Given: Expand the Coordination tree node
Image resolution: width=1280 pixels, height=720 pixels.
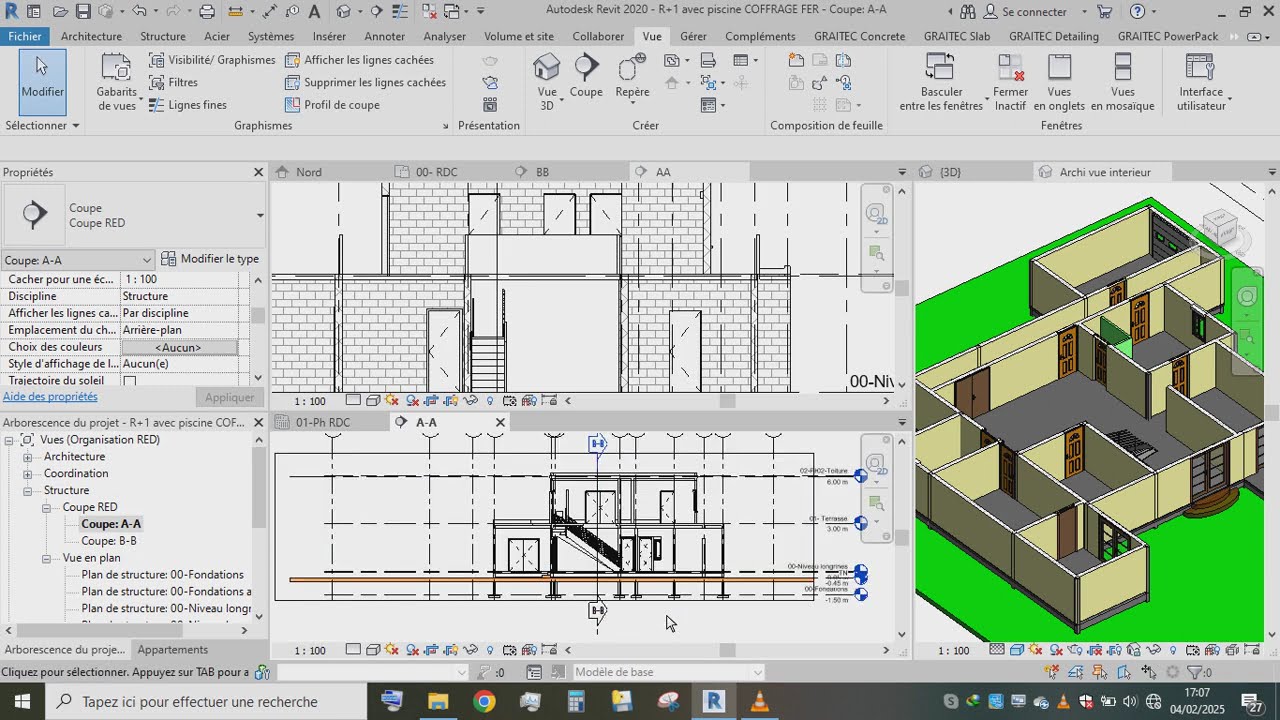Looking at the screenshot, I should click(x=29, y=474).
